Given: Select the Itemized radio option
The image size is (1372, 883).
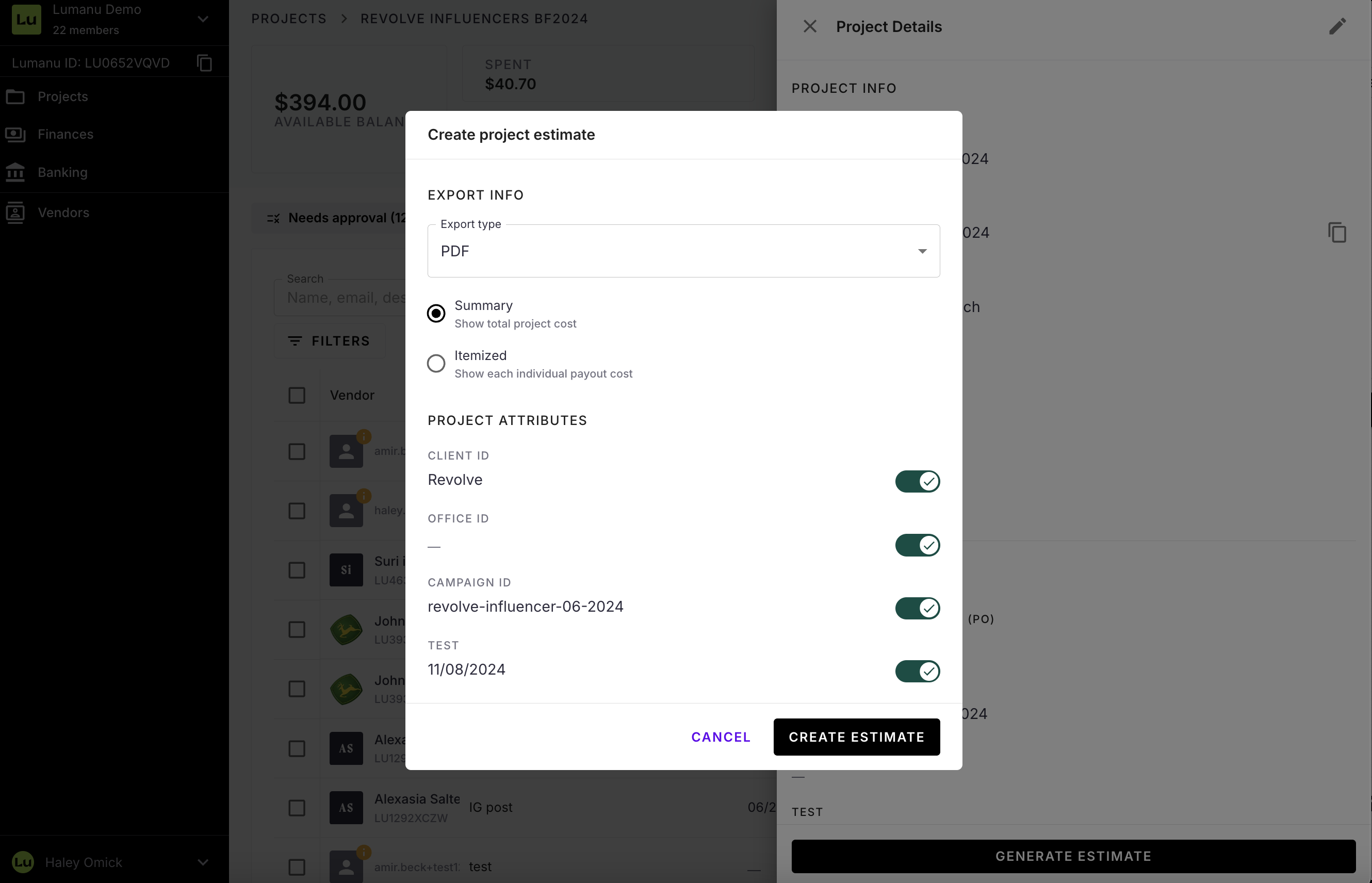Looking at the screenshot, I should pyautogui.click(x=436, y=364).
